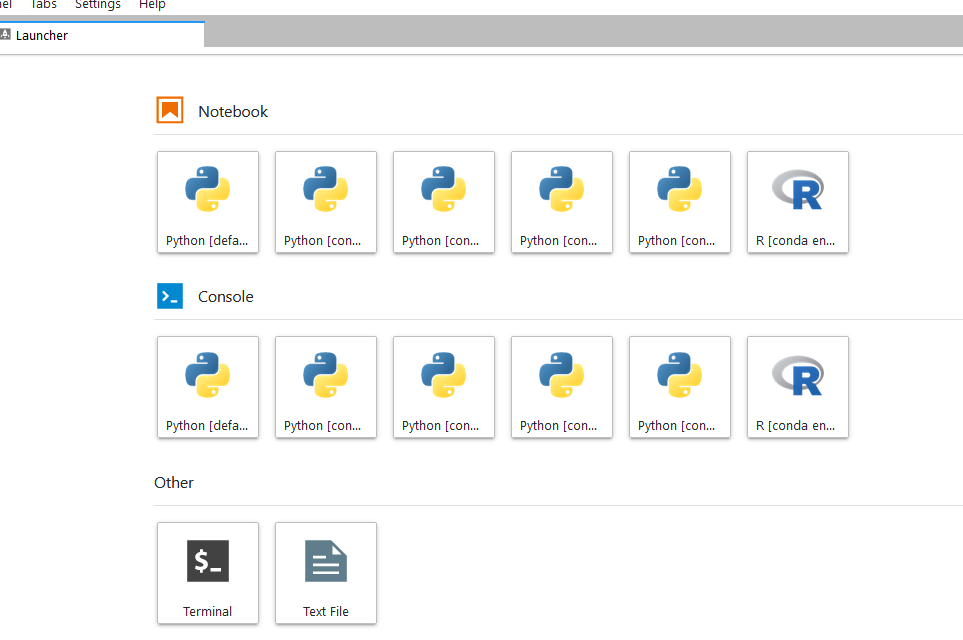963x640 pixels.
Task: Open the Python [con... notebook card beside the R card
Action: pyautogui.click(x=680, y=202)
